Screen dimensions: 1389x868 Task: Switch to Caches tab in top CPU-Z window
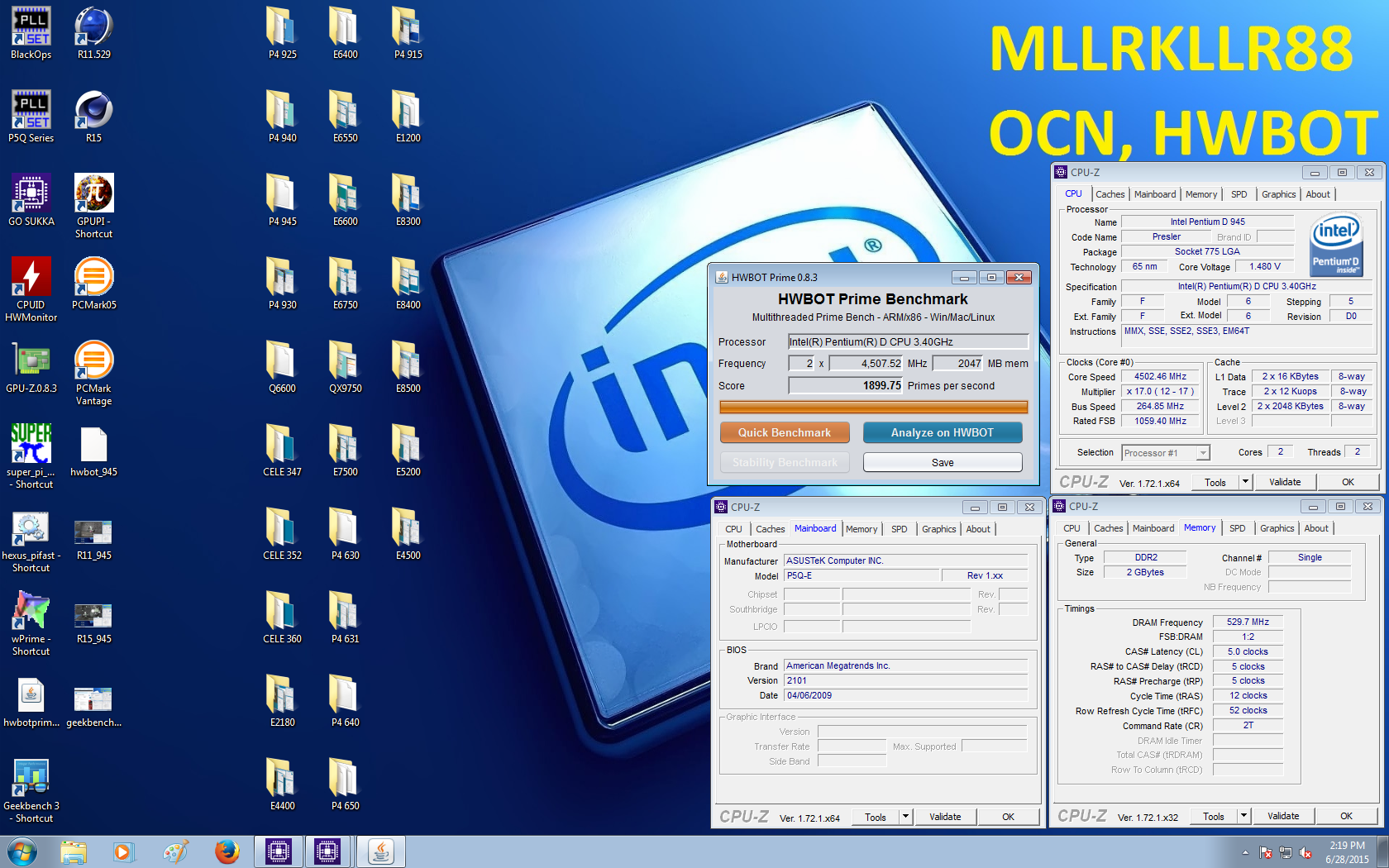1110,194
